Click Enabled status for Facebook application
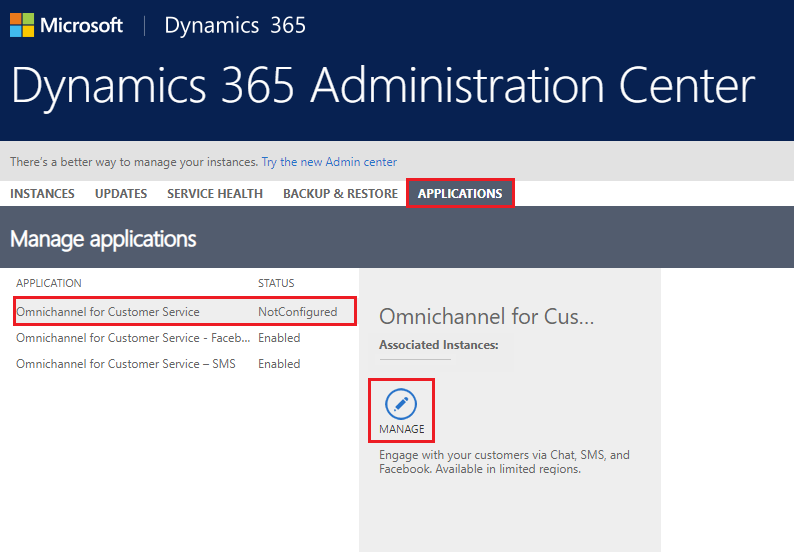The width and height of the screenshot is (794, 552). point(279,338)
